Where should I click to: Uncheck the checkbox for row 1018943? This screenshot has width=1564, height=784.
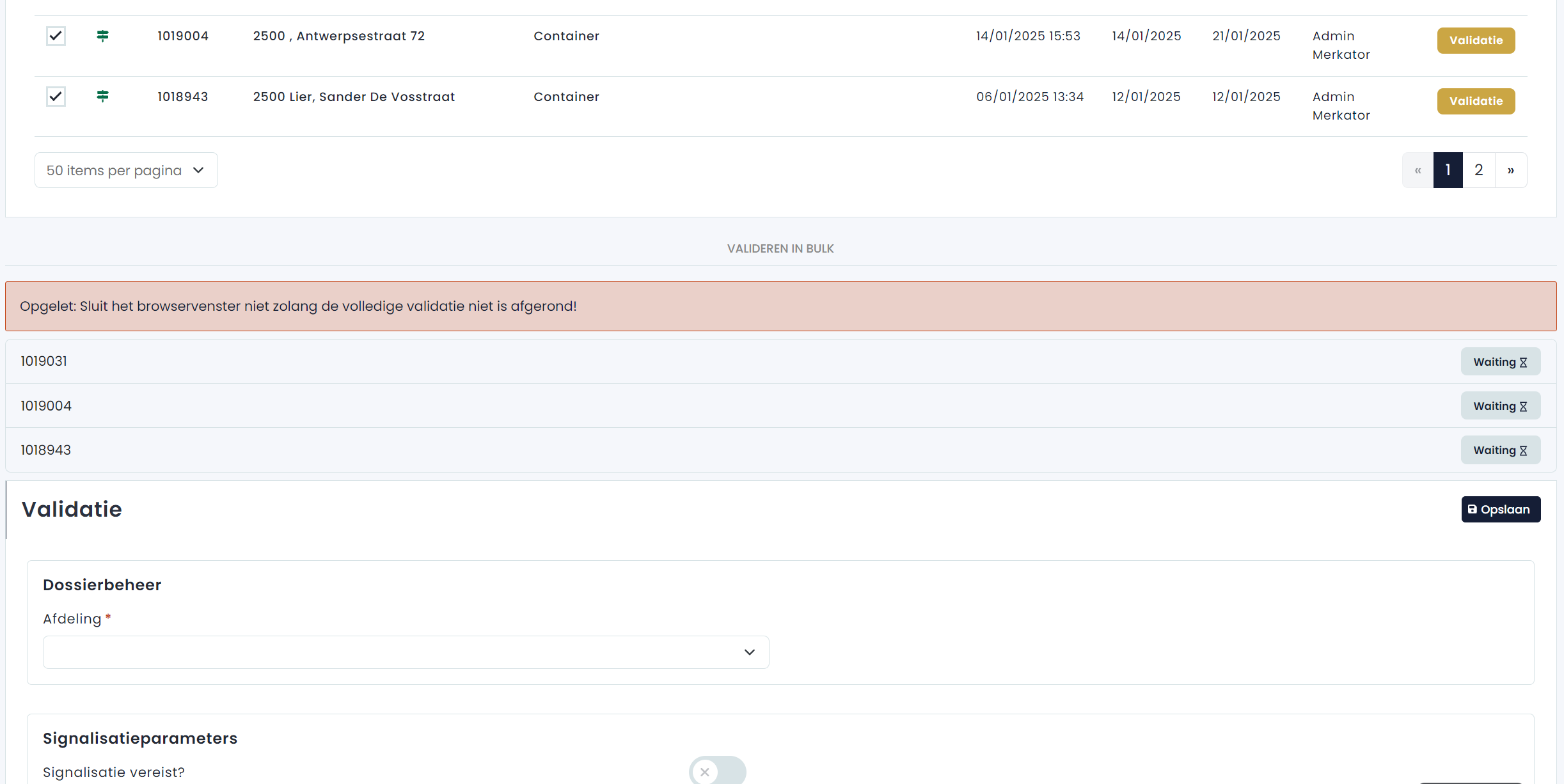click(56, 97)
